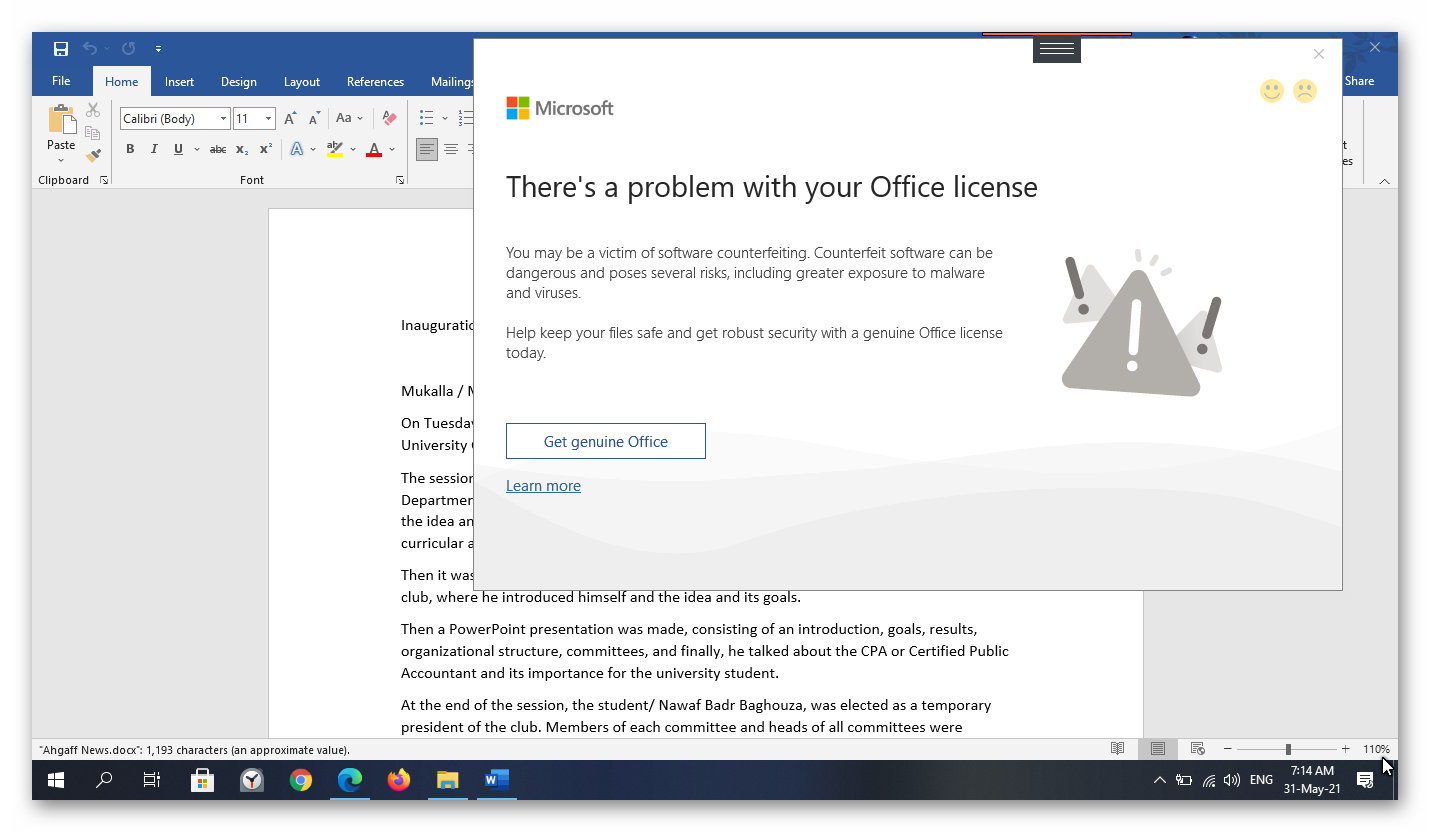Zoom in with plus button

click(1345, 749)
